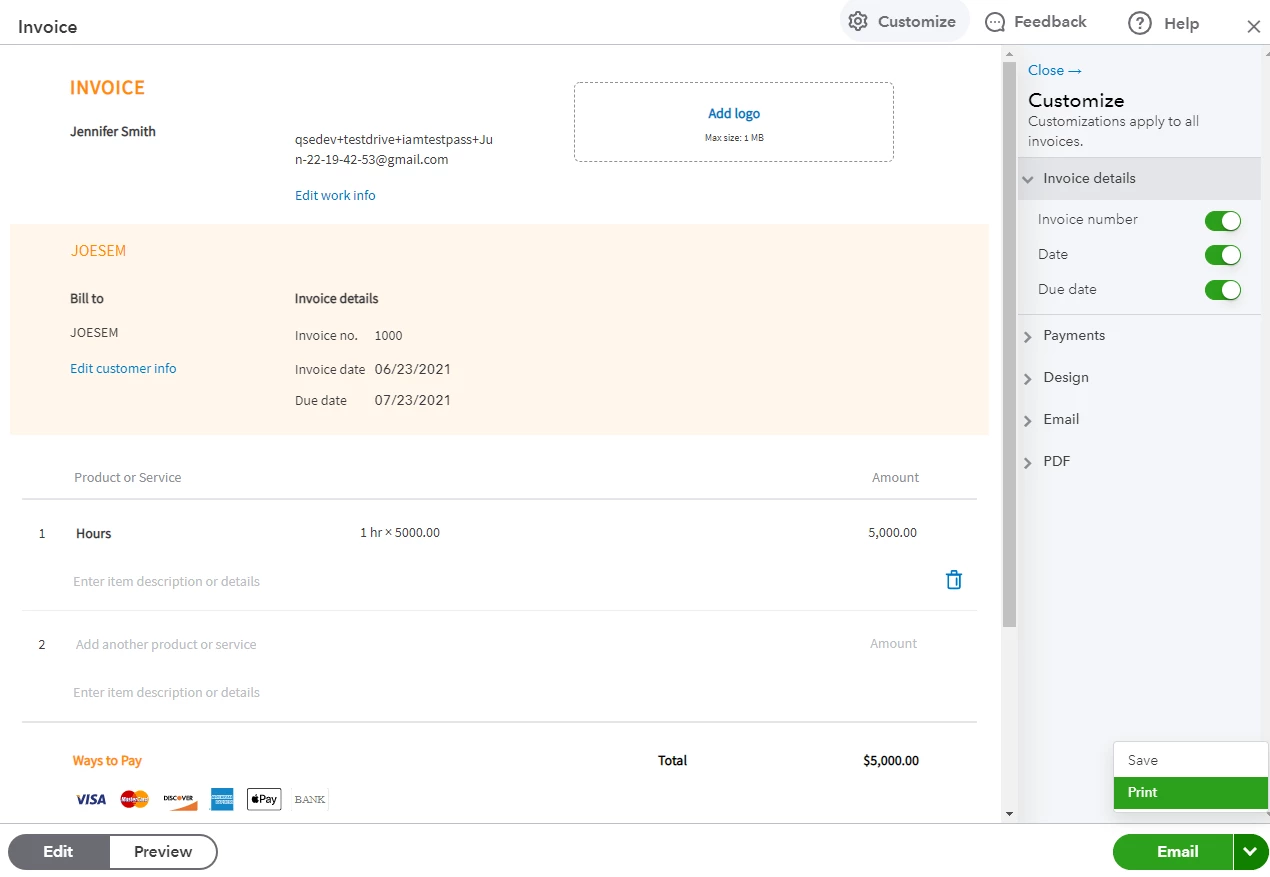Click the Add logo upload box
Viewport: 1270px width, 877px height.
point(734,122)
